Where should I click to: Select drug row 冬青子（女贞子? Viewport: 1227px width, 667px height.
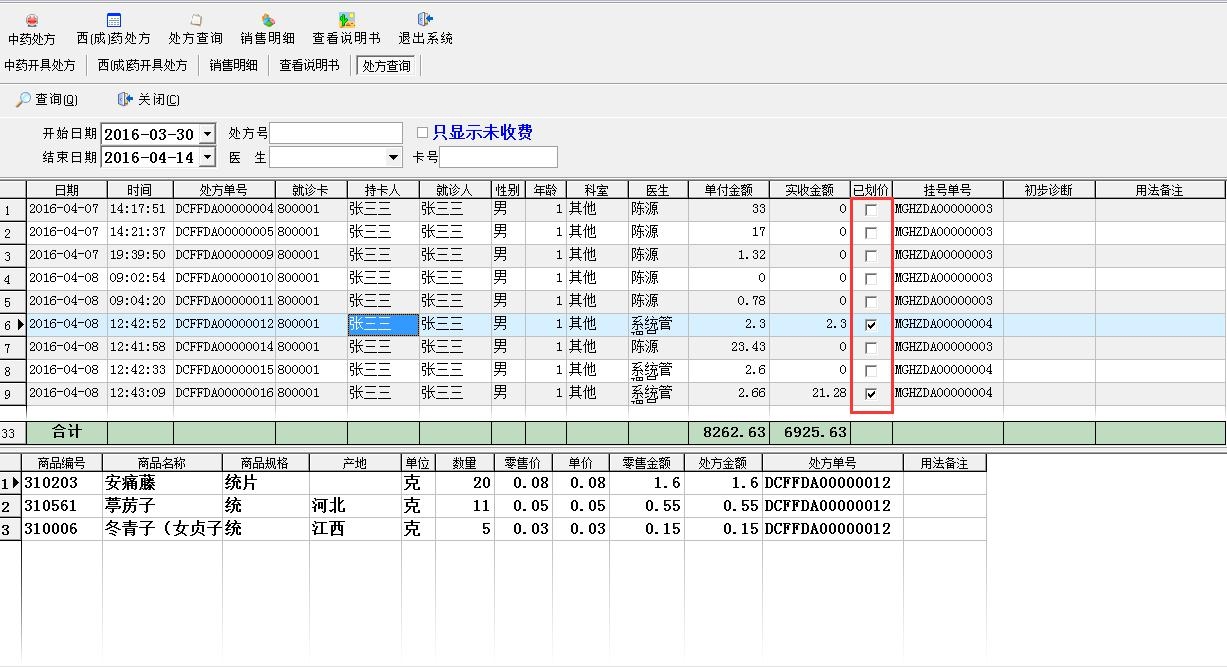pos(162,529)
